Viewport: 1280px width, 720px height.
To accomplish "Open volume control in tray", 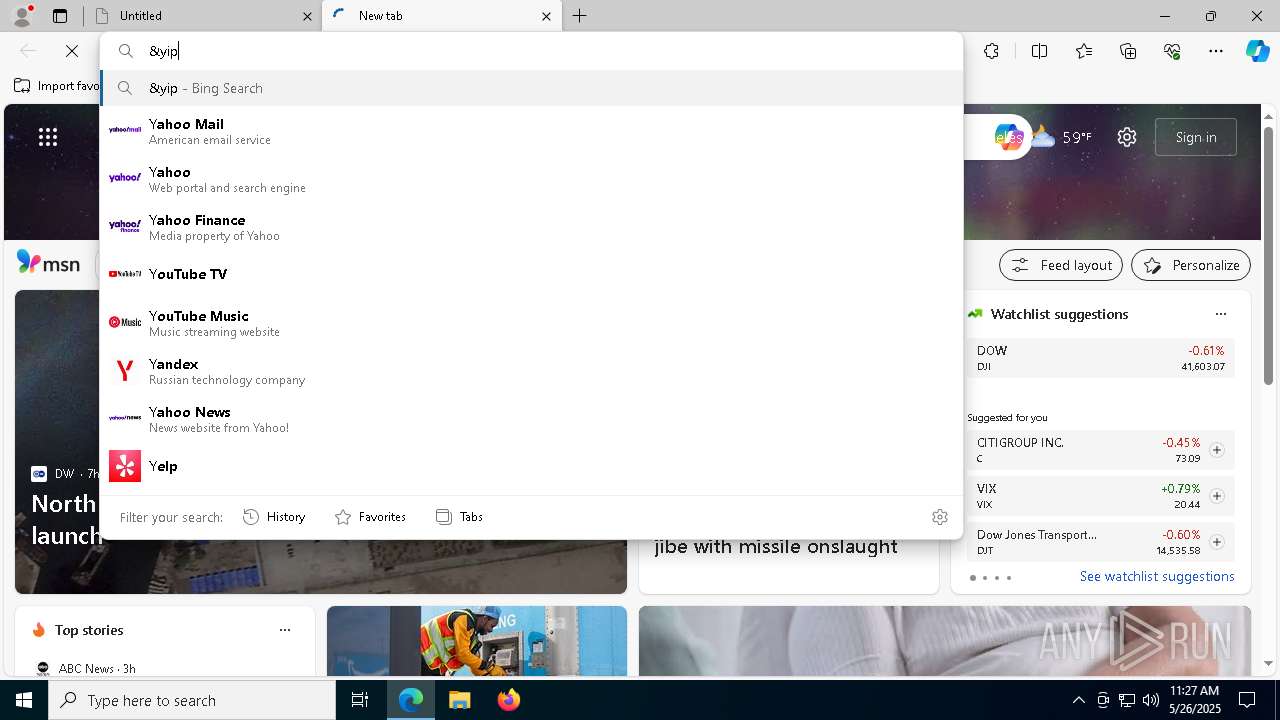I will click(x=1150, y=700).
